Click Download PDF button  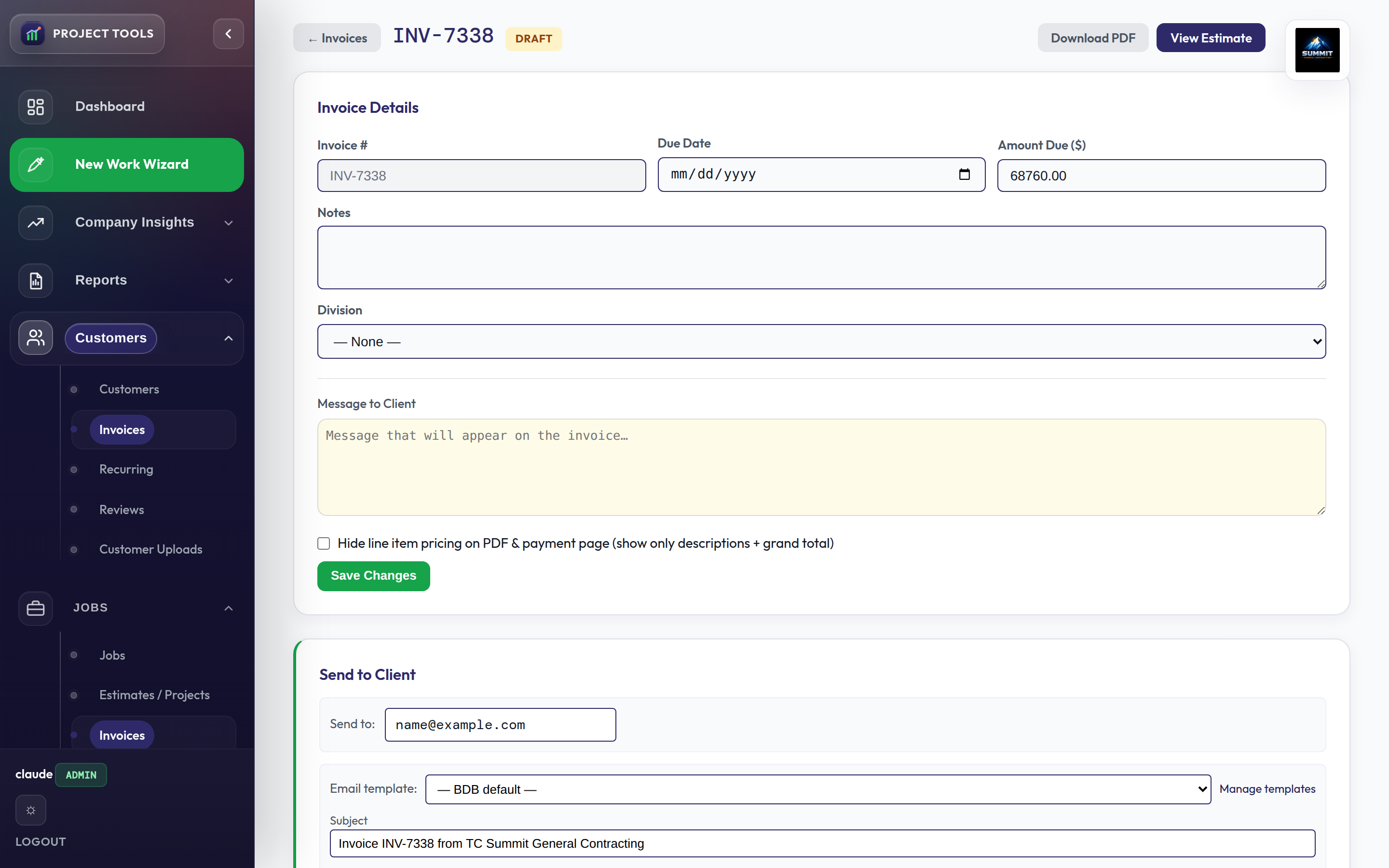1093,38
